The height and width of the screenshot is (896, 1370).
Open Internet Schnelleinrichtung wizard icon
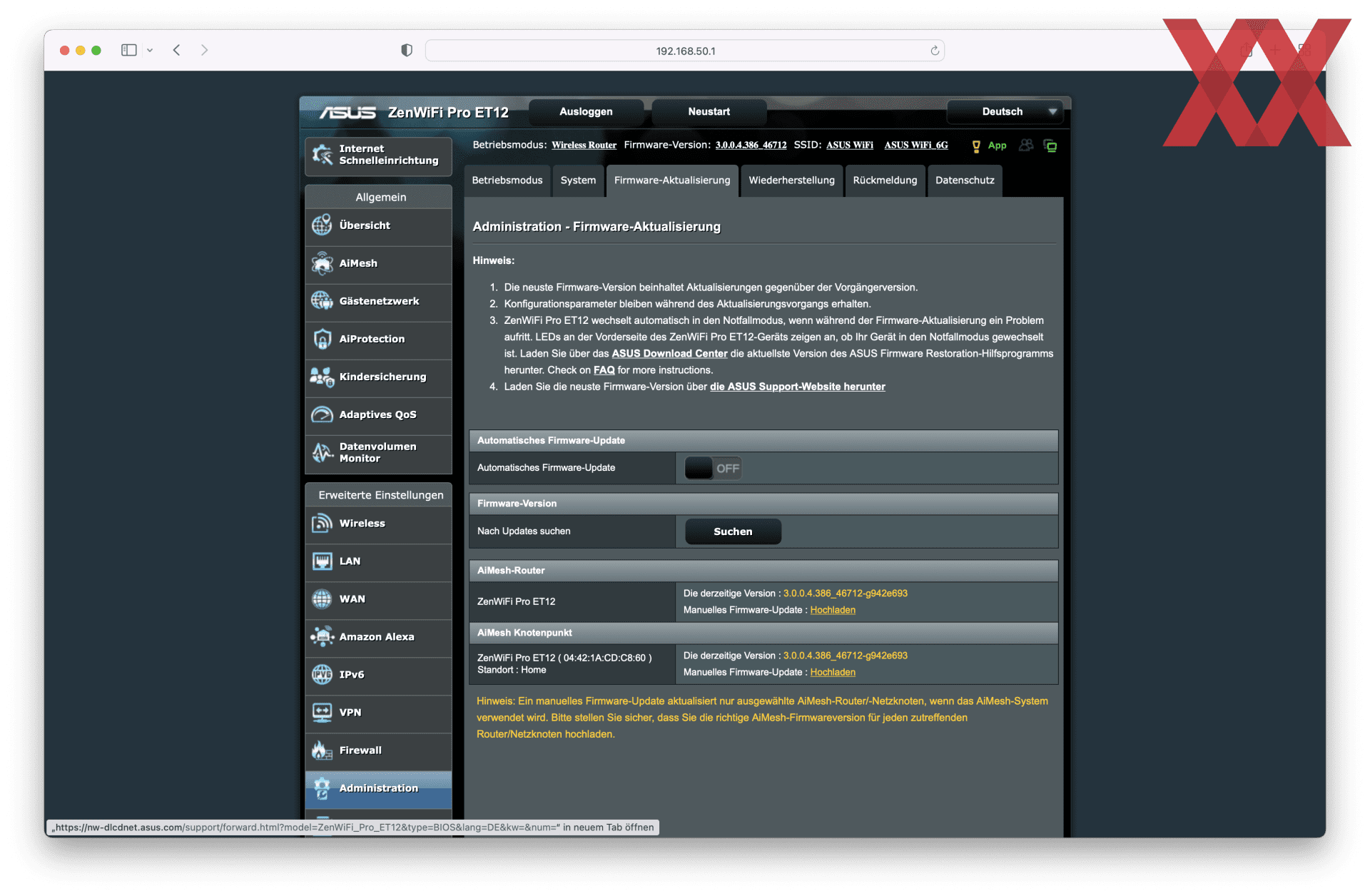[323, 154]
